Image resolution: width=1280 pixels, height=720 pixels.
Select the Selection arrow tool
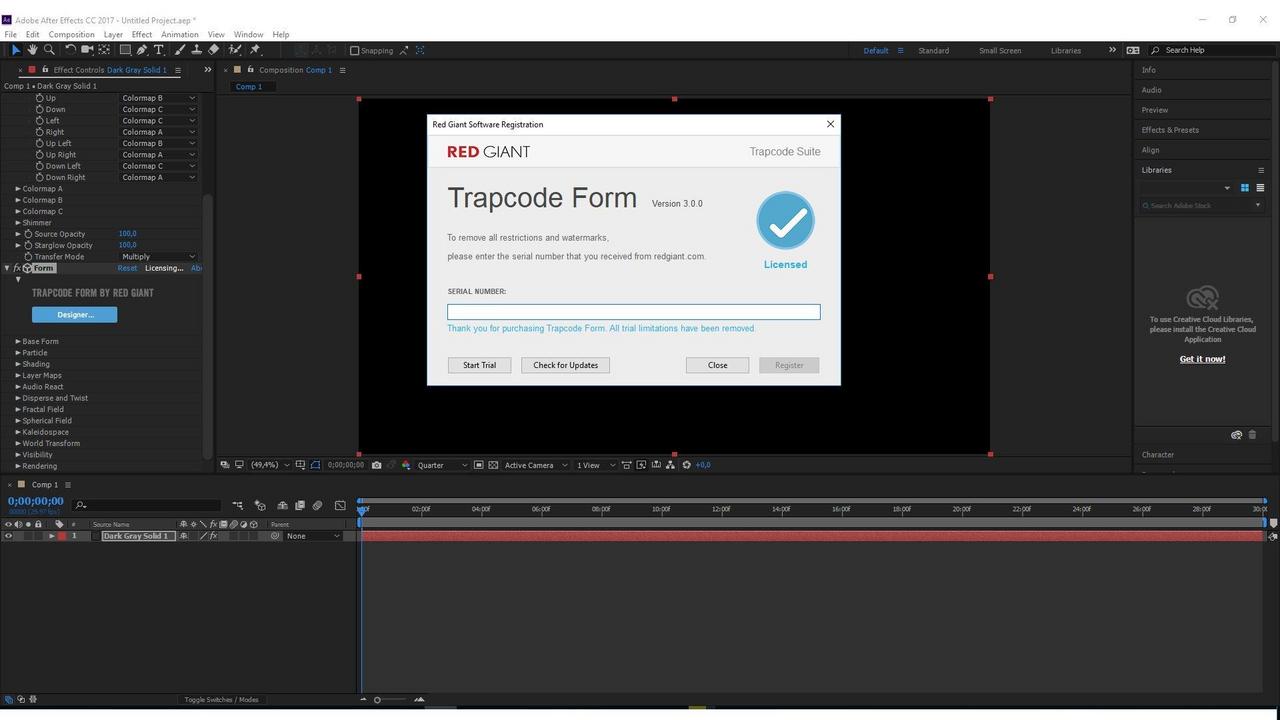(x=16, y=50)
